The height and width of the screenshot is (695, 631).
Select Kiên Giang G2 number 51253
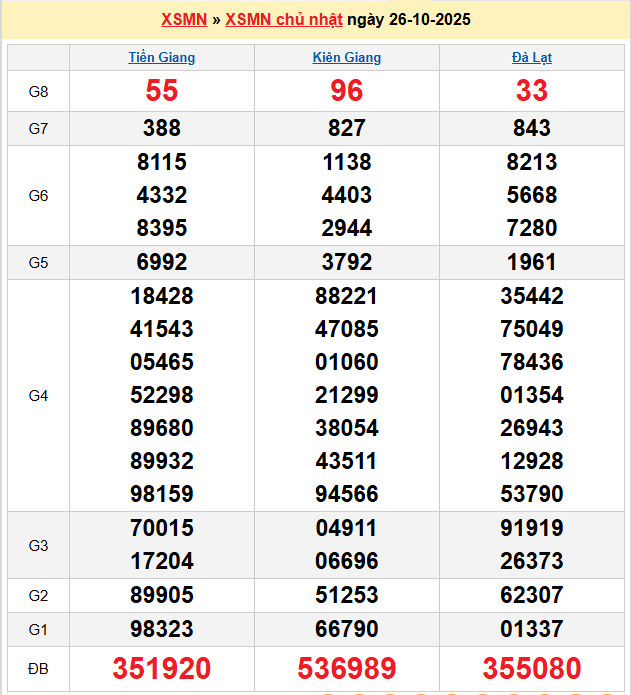tap(347, 596)
